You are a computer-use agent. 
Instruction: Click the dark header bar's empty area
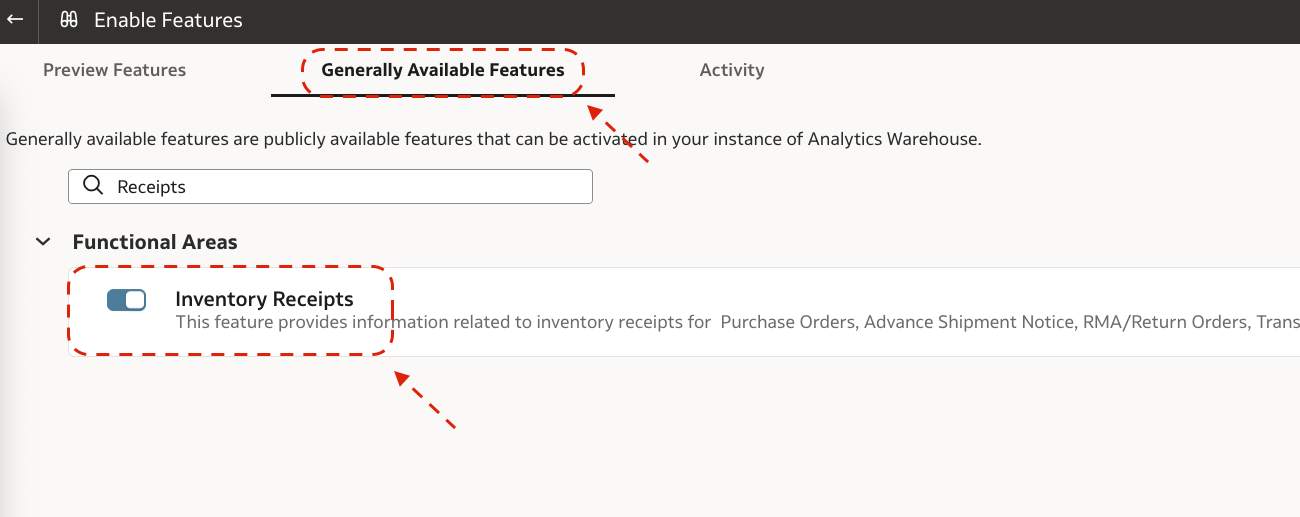770,20
